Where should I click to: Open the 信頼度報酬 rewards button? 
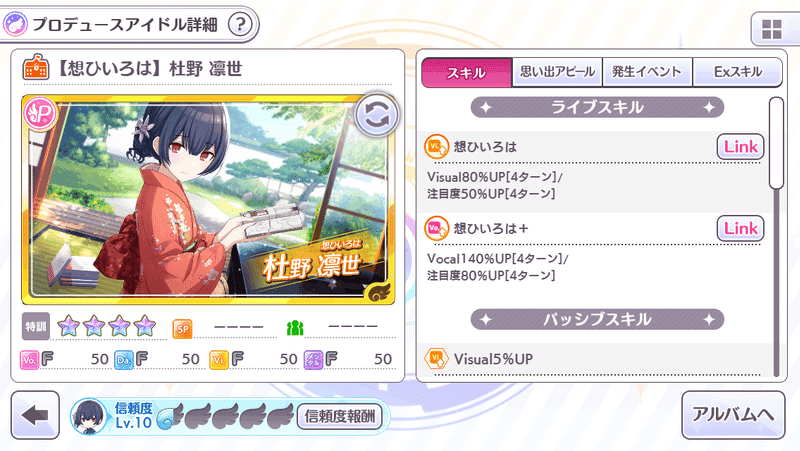[x=340, y=416]
